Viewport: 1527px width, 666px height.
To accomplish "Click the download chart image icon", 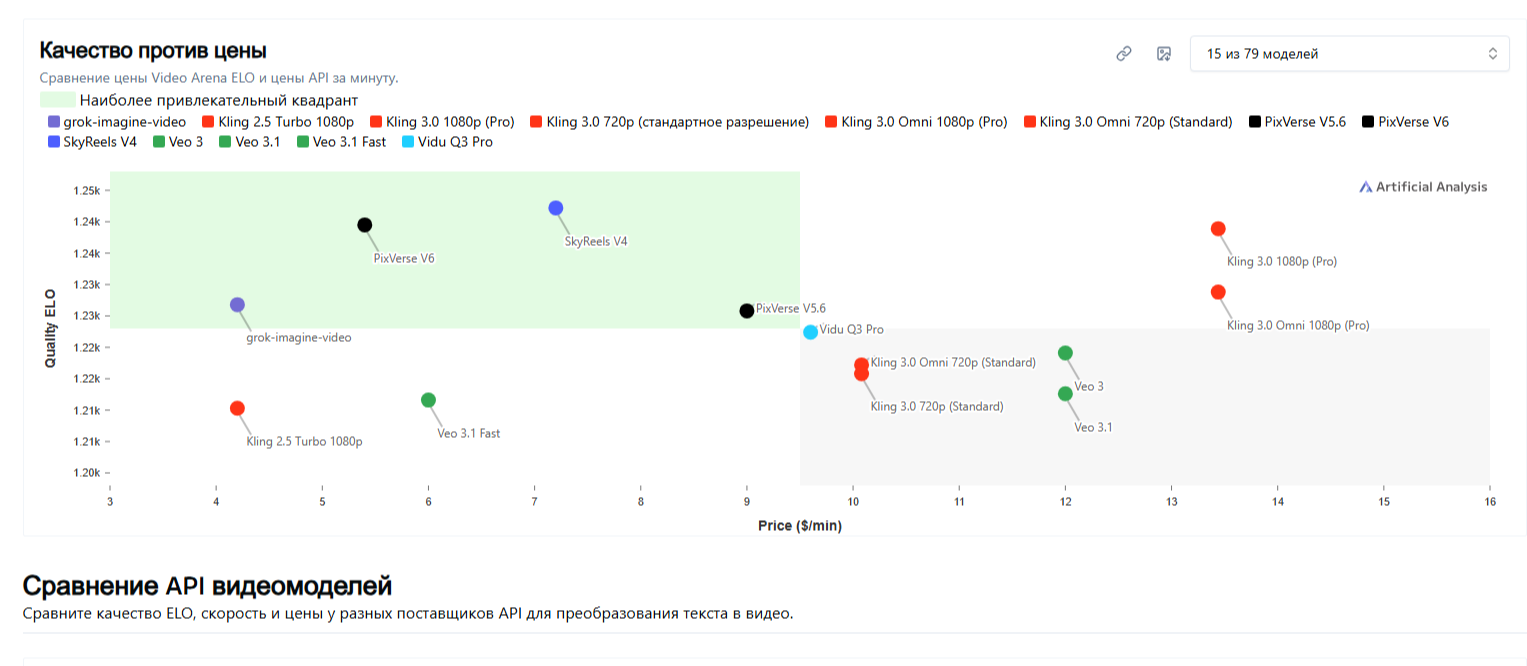I will [1163, 54].
